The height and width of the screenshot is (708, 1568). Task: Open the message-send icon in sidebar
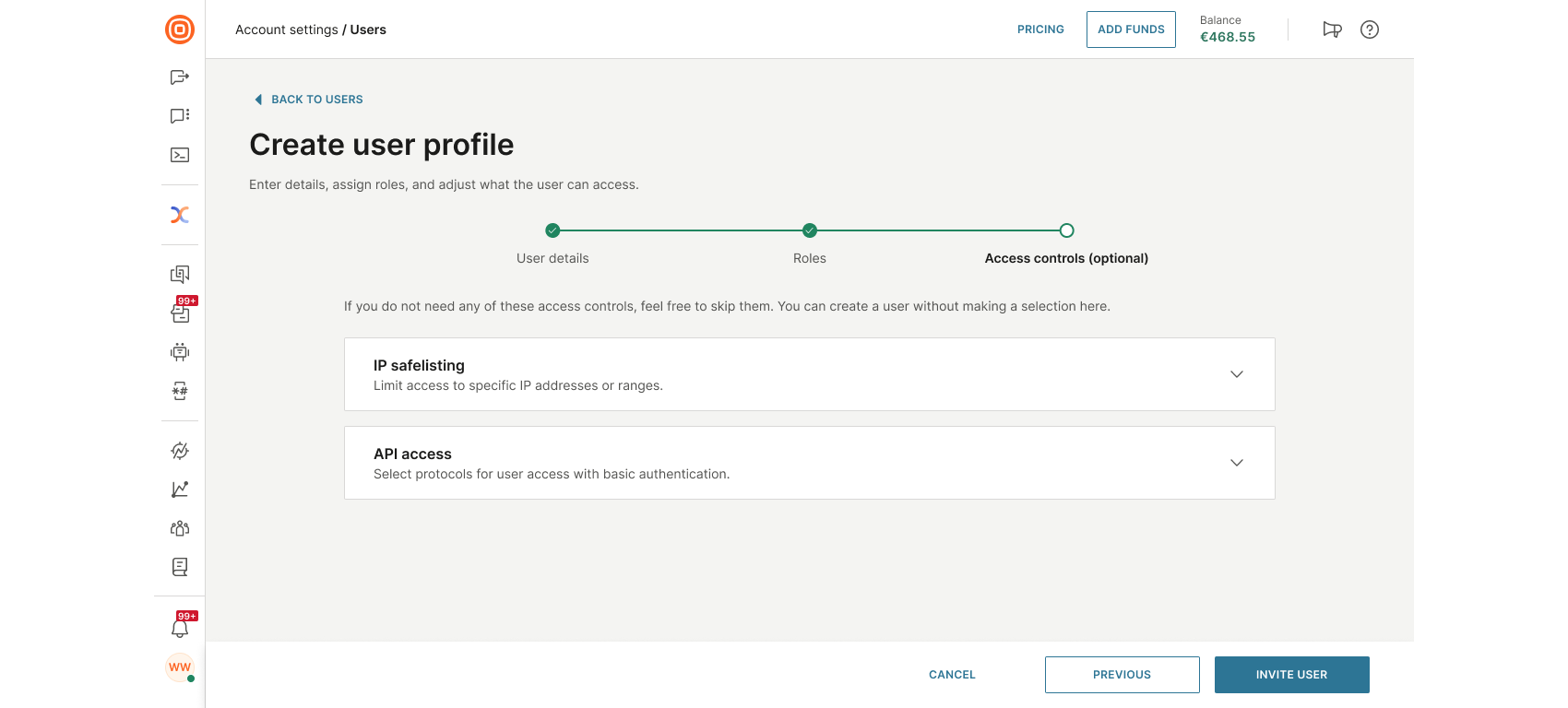pos(180,77)
